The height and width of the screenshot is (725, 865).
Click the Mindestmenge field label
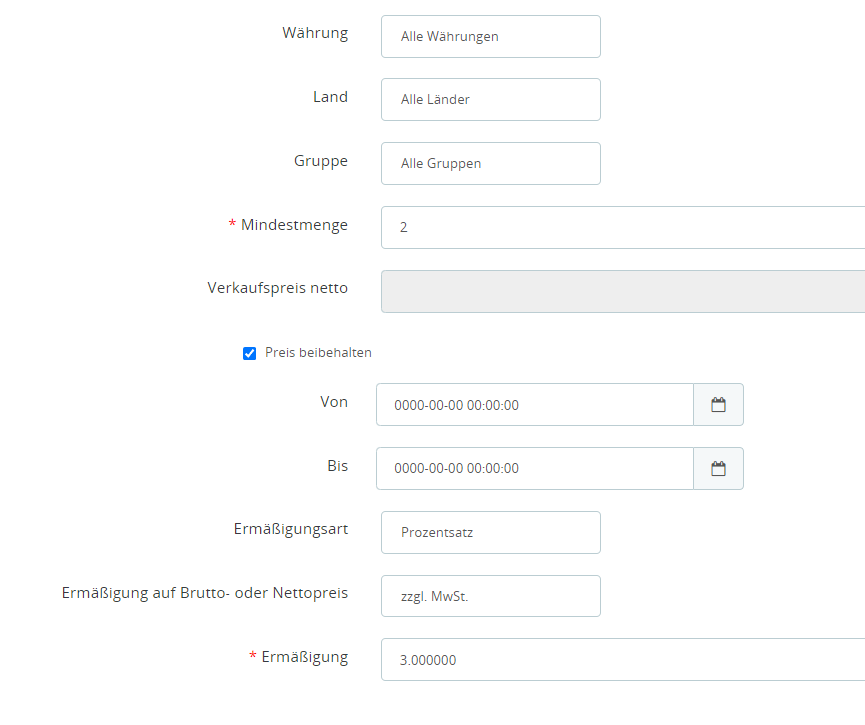pyautogui.click(x=294, y=225)
